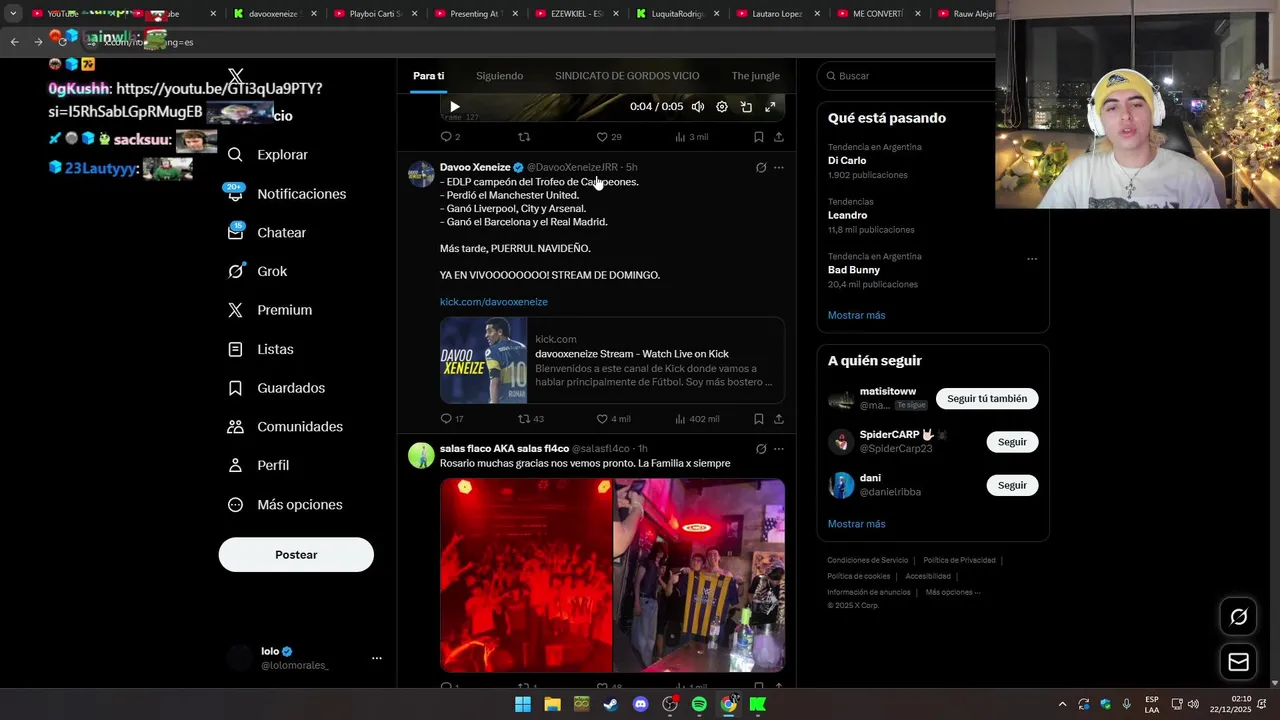The image size is (1280, 720).
Task: Repost the top video post
Action: pos(524,137)
